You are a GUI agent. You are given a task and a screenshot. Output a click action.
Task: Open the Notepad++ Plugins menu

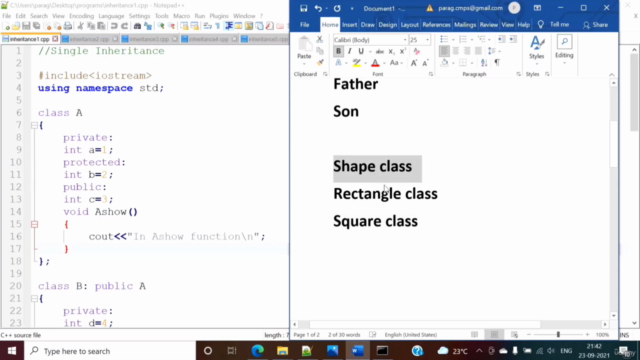(x=219, y=16)
